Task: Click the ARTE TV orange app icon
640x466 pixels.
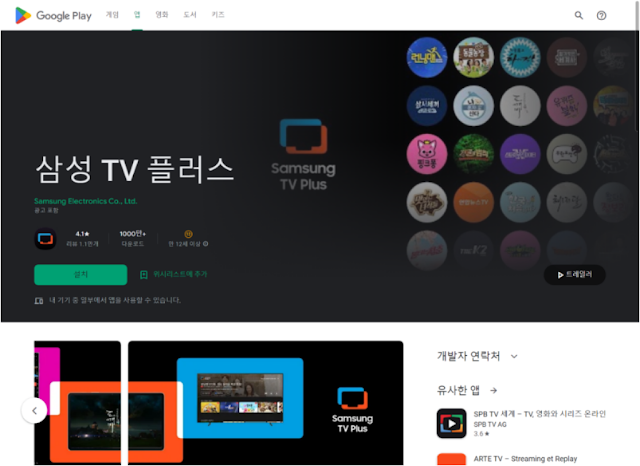Action: [x=451, y=459]
